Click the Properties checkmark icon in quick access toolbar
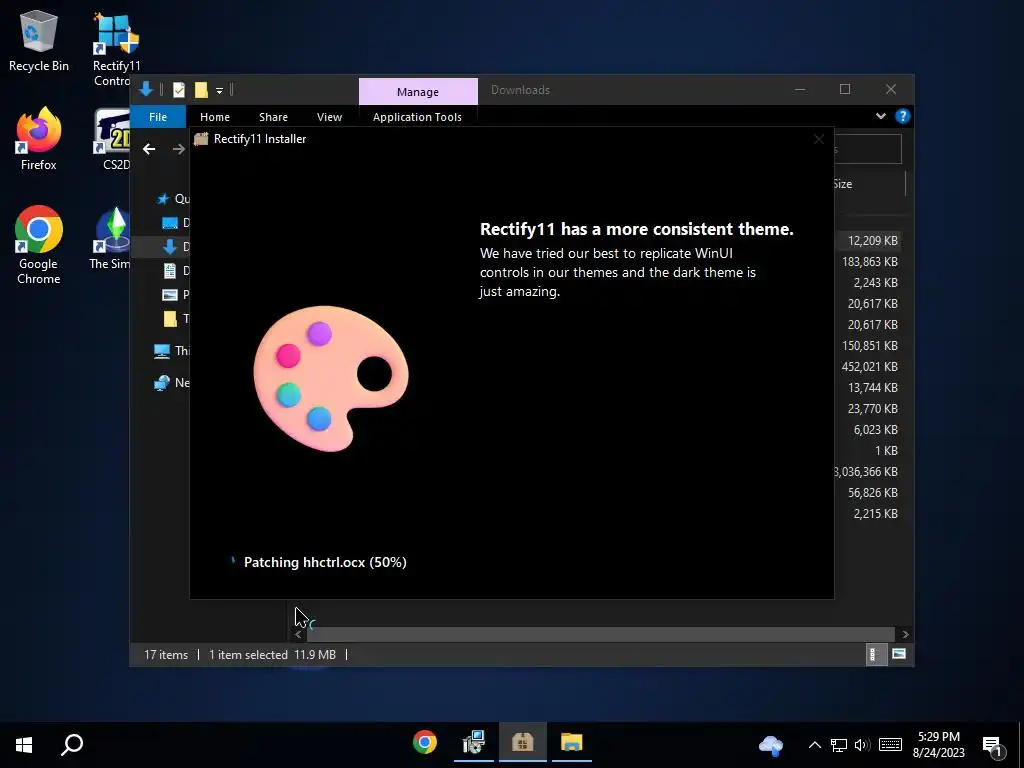1024x768 pixels. (178, 90)
